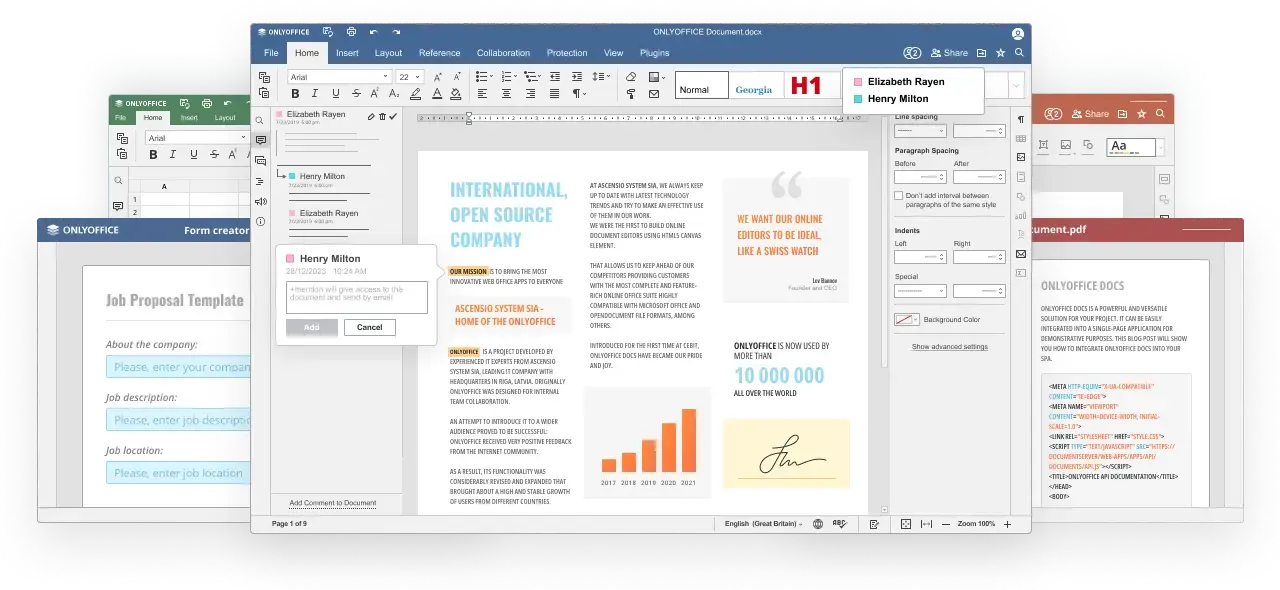Open the feedback megaphone icon in sidebar
This screenshot has width=1280, height=590.
(261, 200)
